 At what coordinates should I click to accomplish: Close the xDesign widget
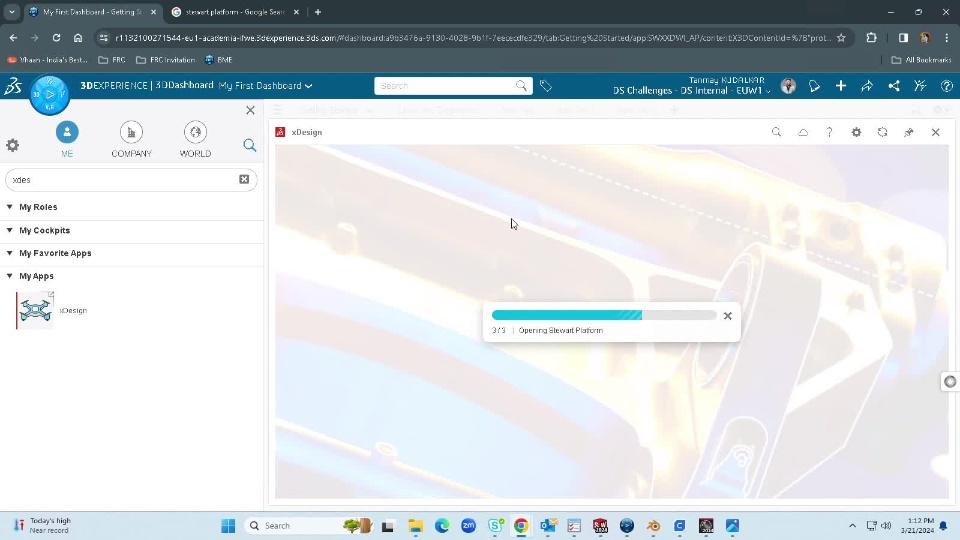(936, 132)
